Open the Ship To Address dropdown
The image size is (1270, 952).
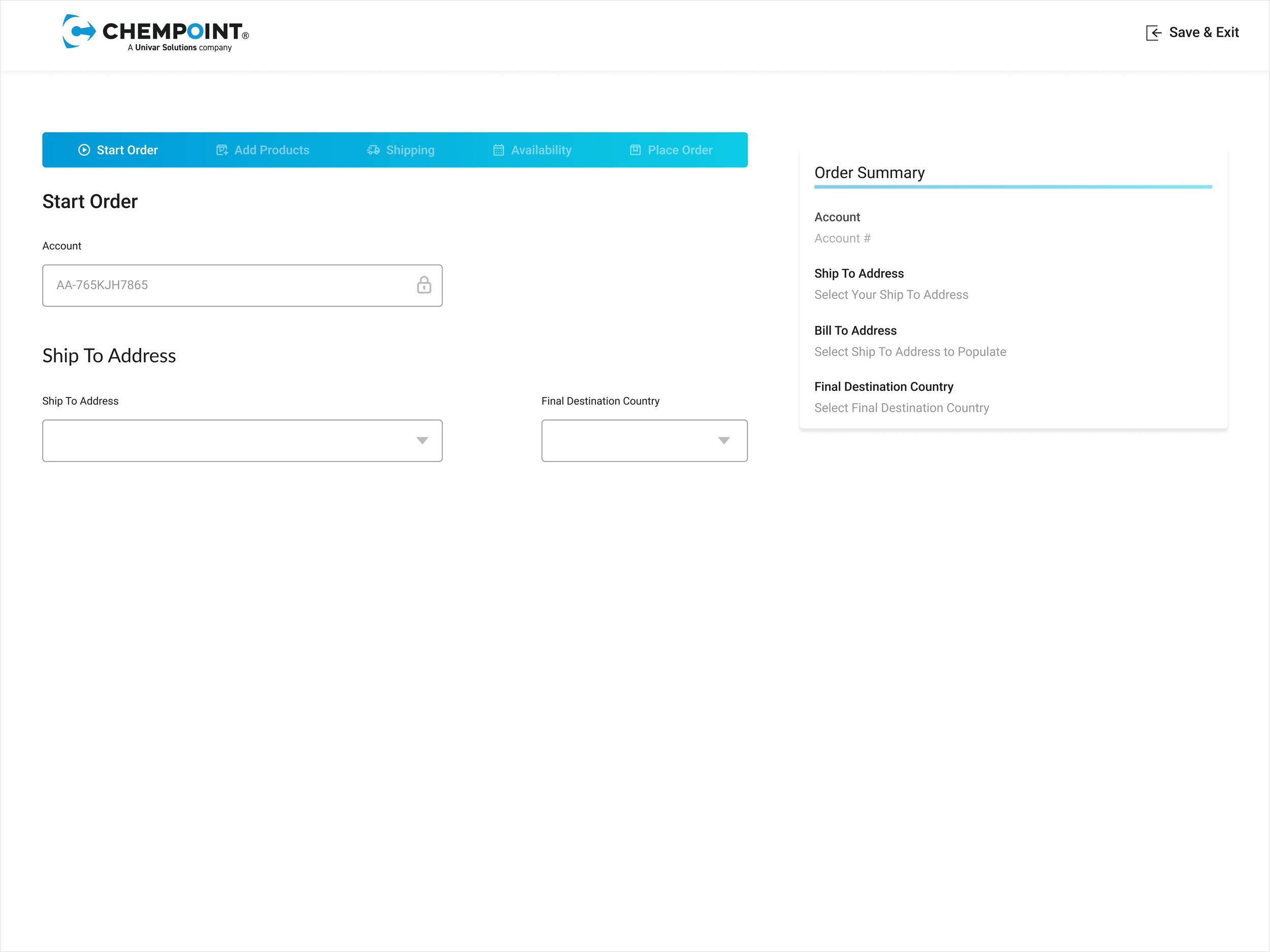click(242, 441)
